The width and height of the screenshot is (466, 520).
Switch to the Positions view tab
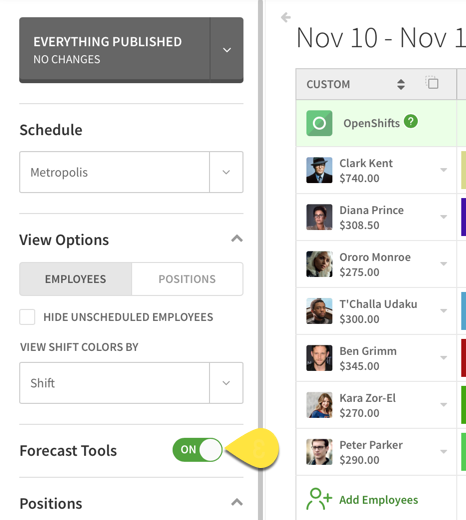187,279
